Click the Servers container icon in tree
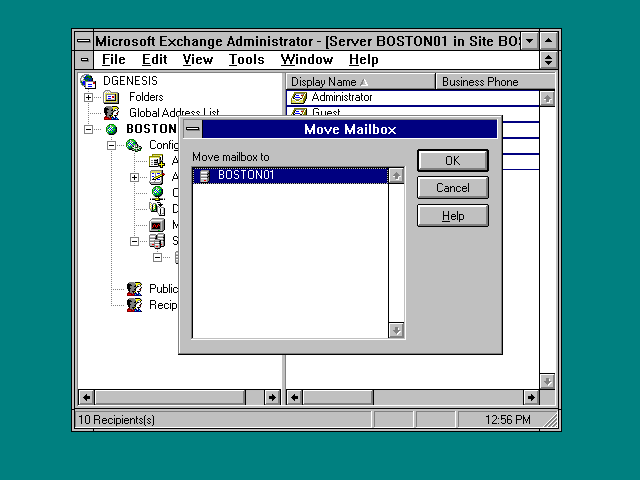This screenshot has width=640, height=480. point(157,241)
